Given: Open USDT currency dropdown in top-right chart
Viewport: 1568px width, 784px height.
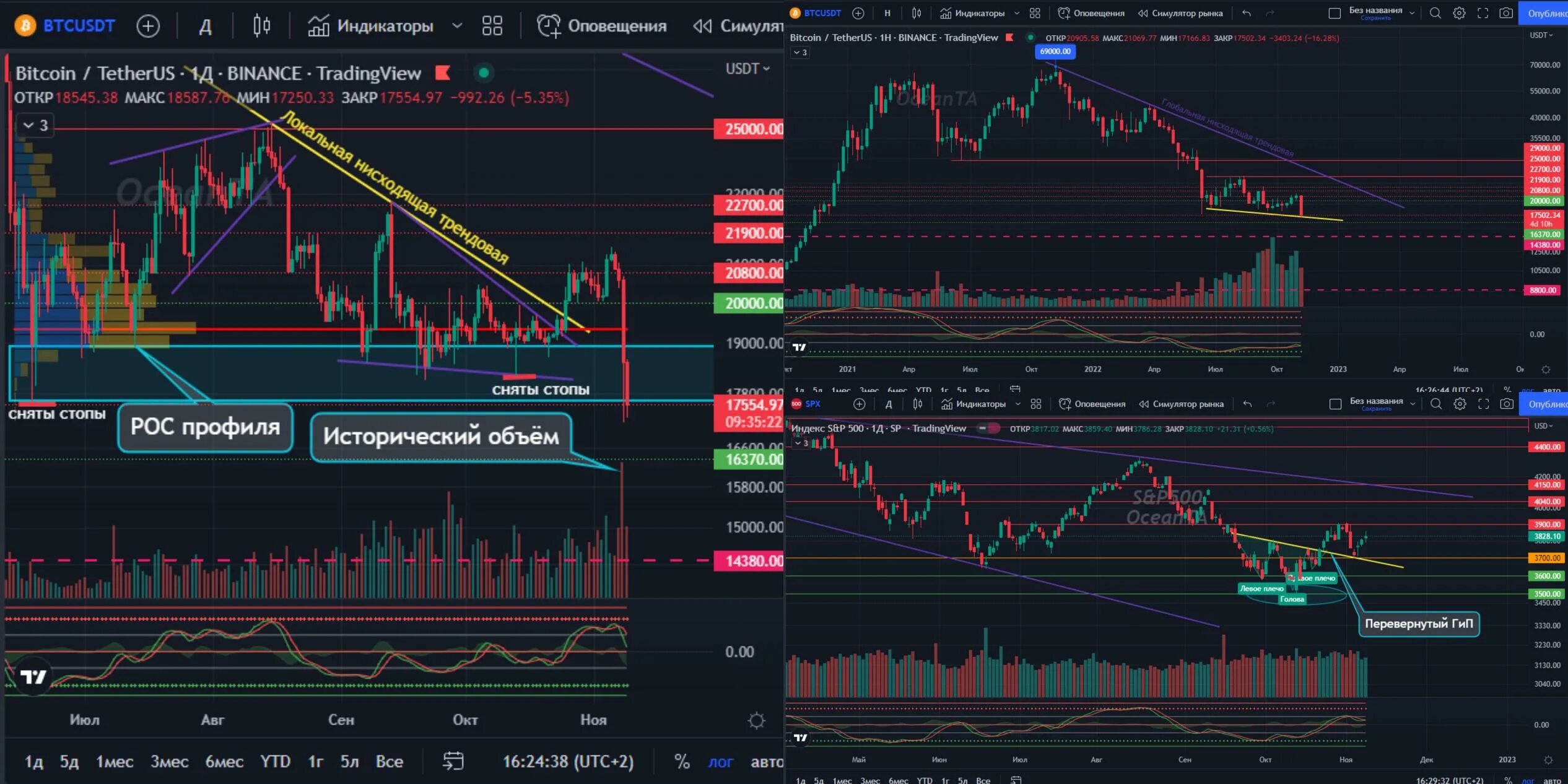Looking at the screenshot, I should (1541, 35).
